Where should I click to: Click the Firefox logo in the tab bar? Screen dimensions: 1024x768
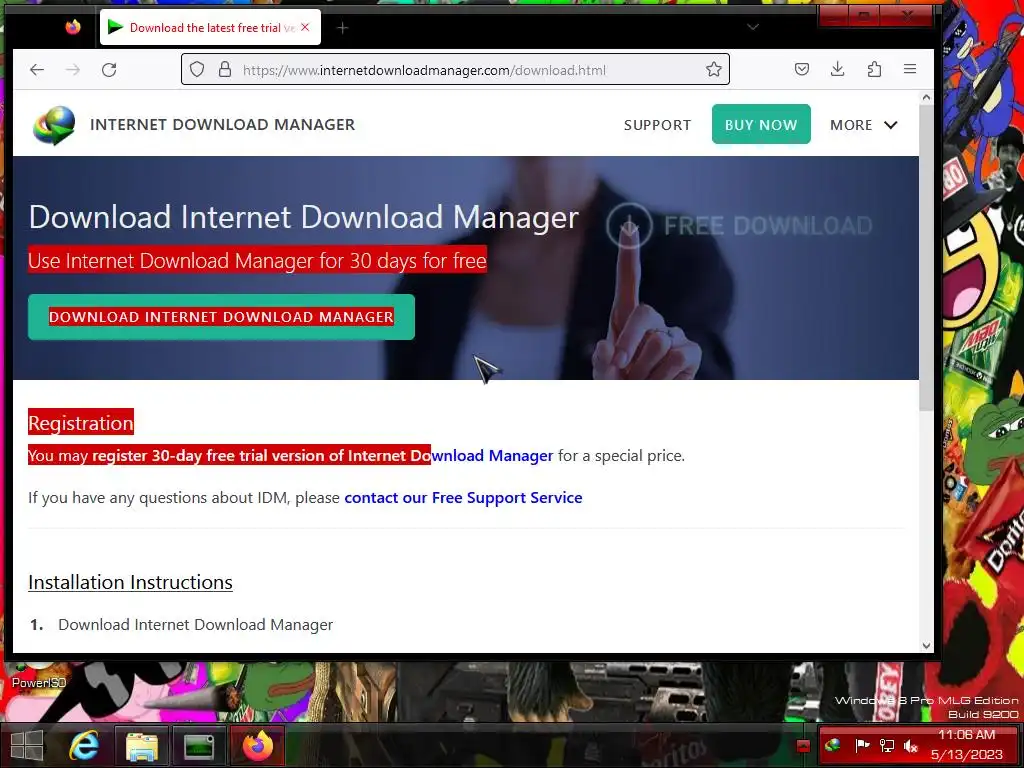point(73,27)
